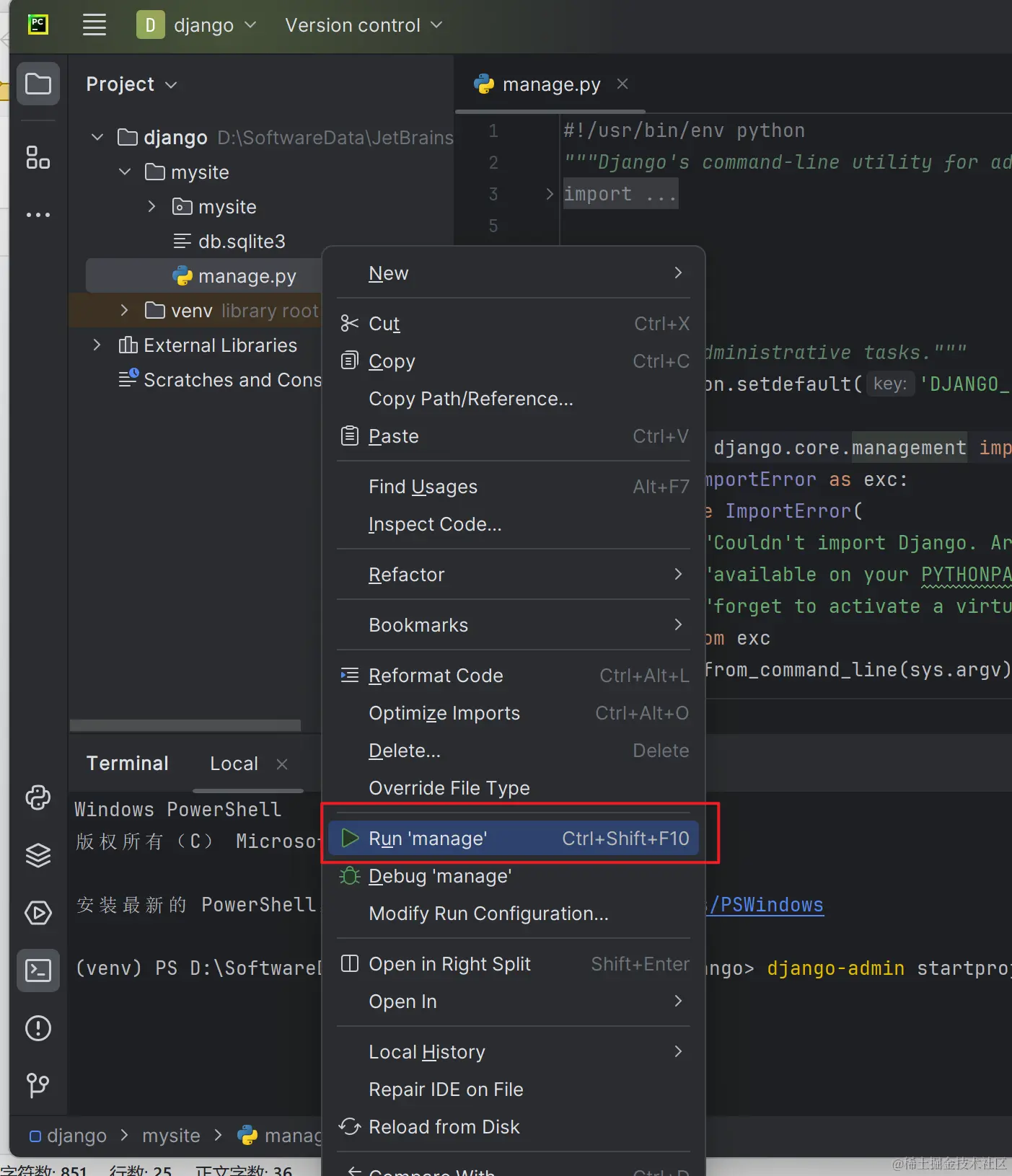Select Scratches and Consoles node
Viewport: 1012px width, 1176px height.
click(x=220, y=379)
